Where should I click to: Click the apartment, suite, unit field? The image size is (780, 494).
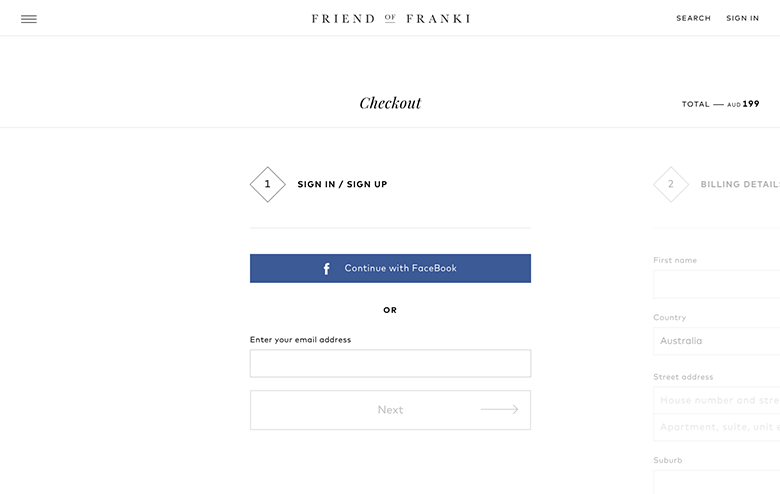point(717,427)
